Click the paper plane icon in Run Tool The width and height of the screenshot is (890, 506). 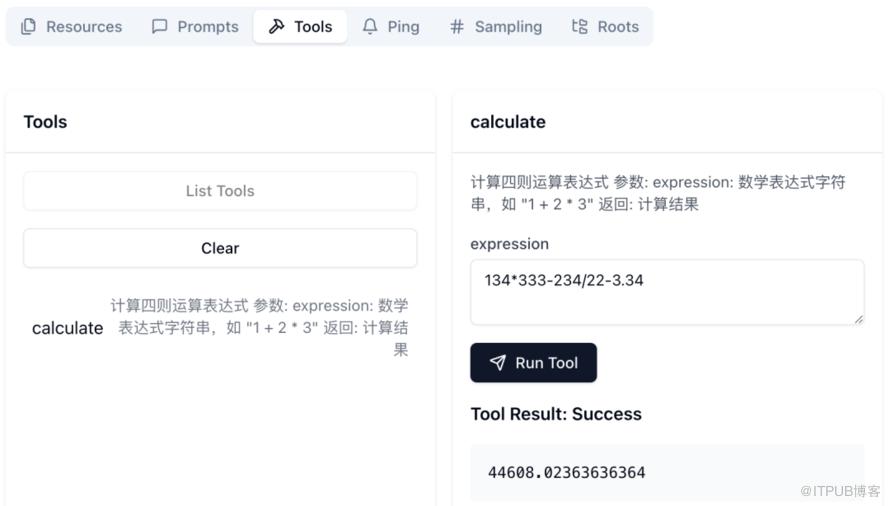[498, 363]
